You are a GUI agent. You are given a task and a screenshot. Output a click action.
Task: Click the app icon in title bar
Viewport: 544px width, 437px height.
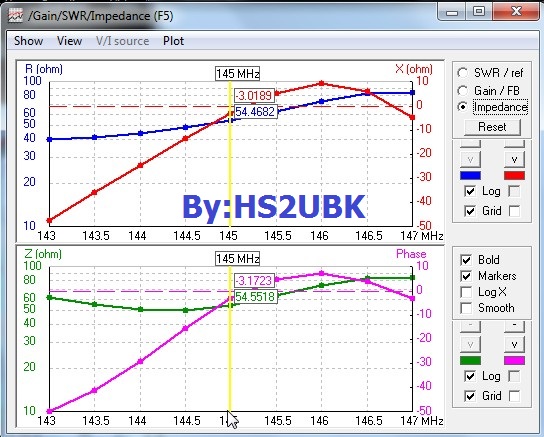click(x=15, y=16)
